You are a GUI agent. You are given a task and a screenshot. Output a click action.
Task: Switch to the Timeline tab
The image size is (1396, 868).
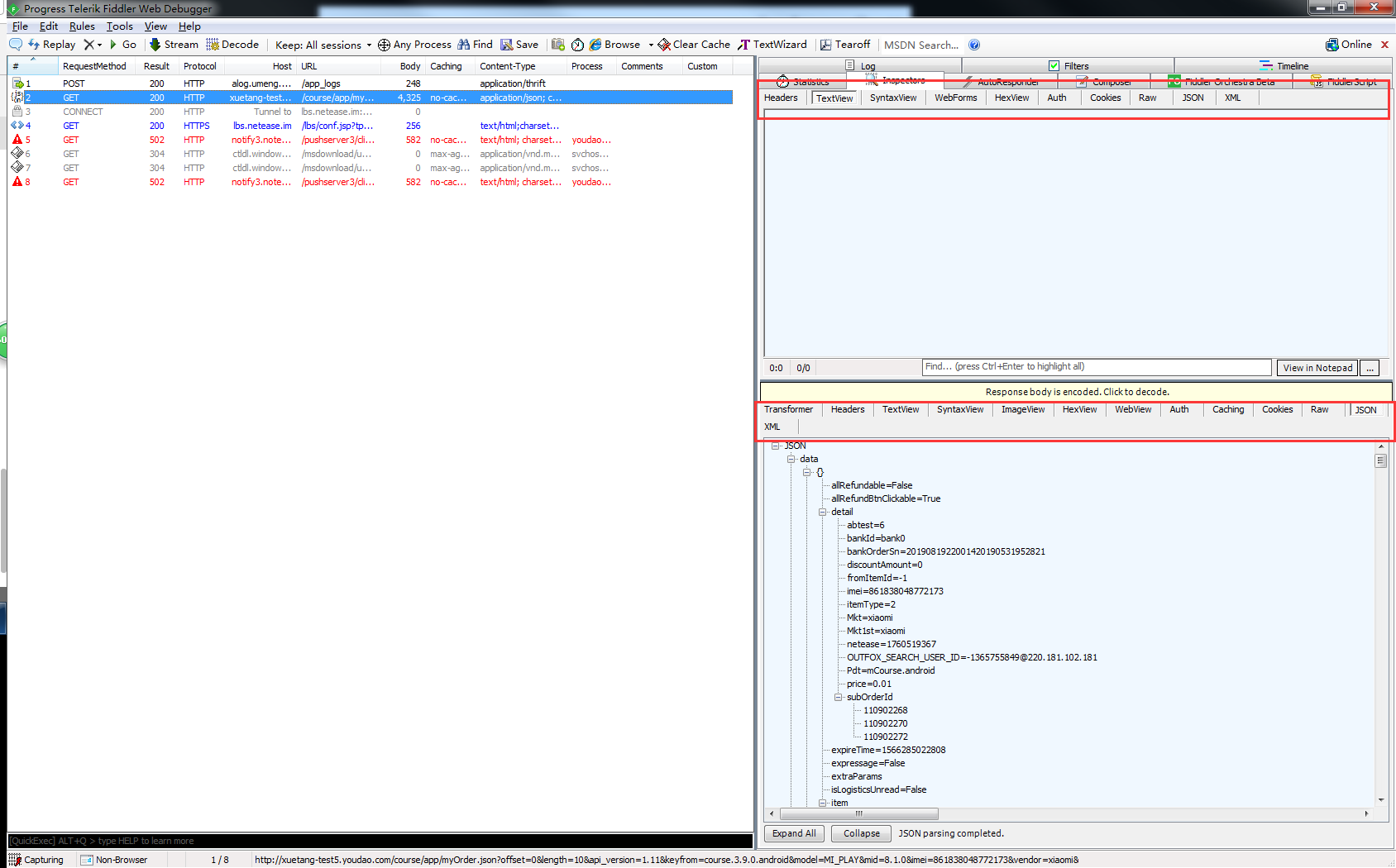coord(1284,65)
